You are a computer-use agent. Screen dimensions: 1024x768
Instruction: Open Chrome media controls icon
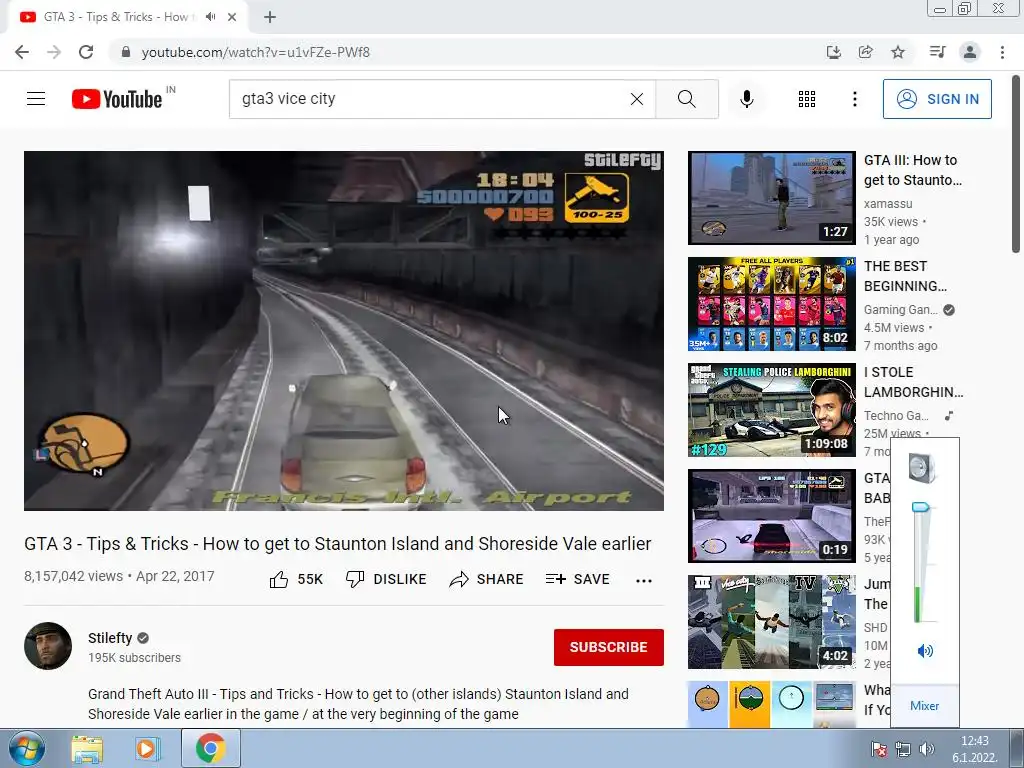click(937, 52)
